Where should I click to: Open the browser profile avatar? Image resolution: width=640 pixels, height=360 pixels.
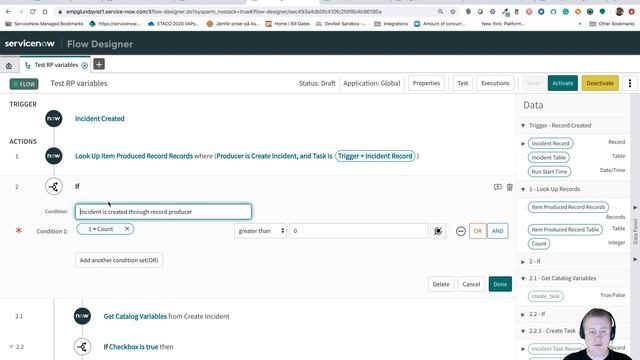click(x=619, y=12)
